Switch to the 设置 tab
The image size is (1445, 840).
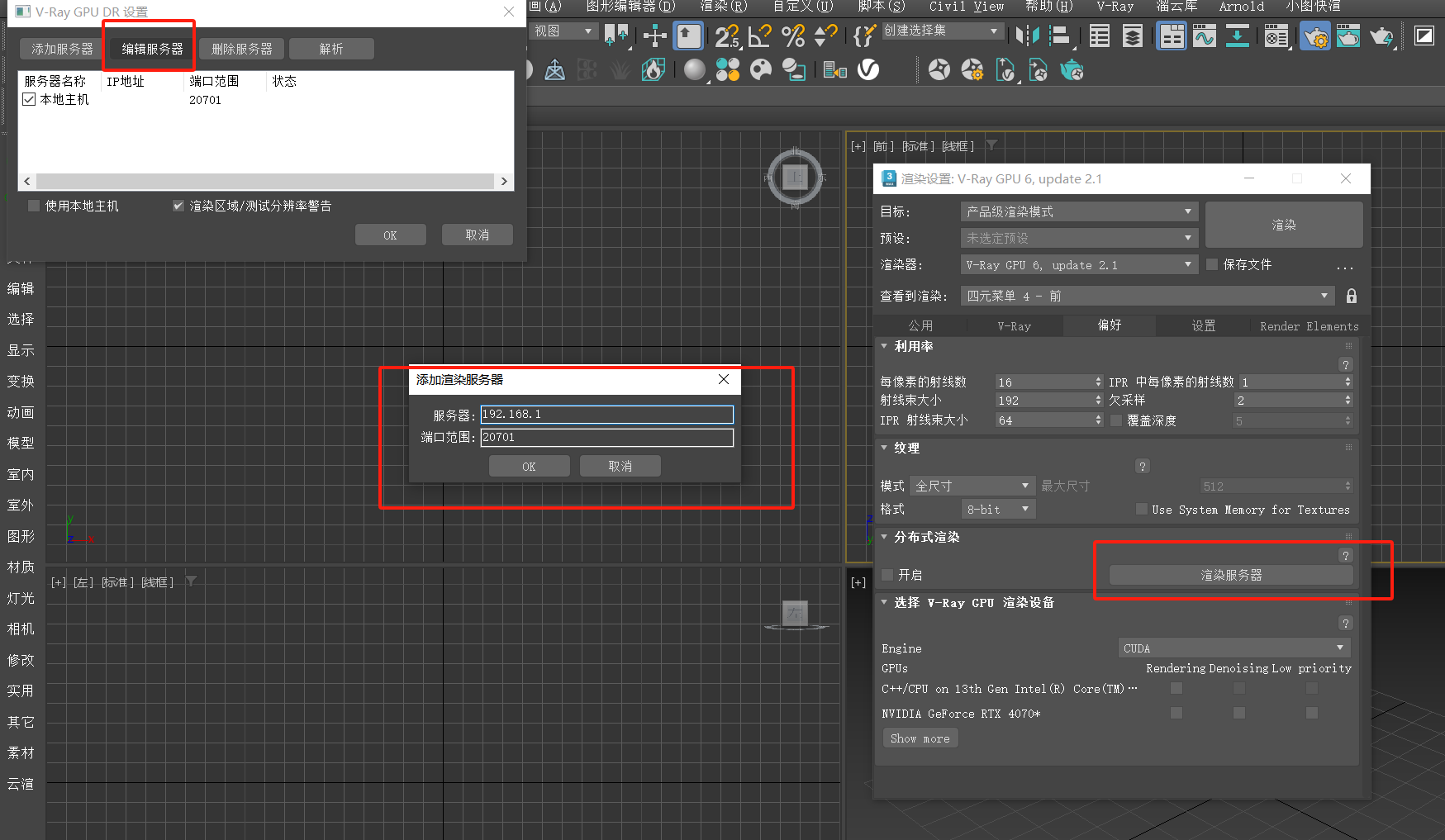1203,326
